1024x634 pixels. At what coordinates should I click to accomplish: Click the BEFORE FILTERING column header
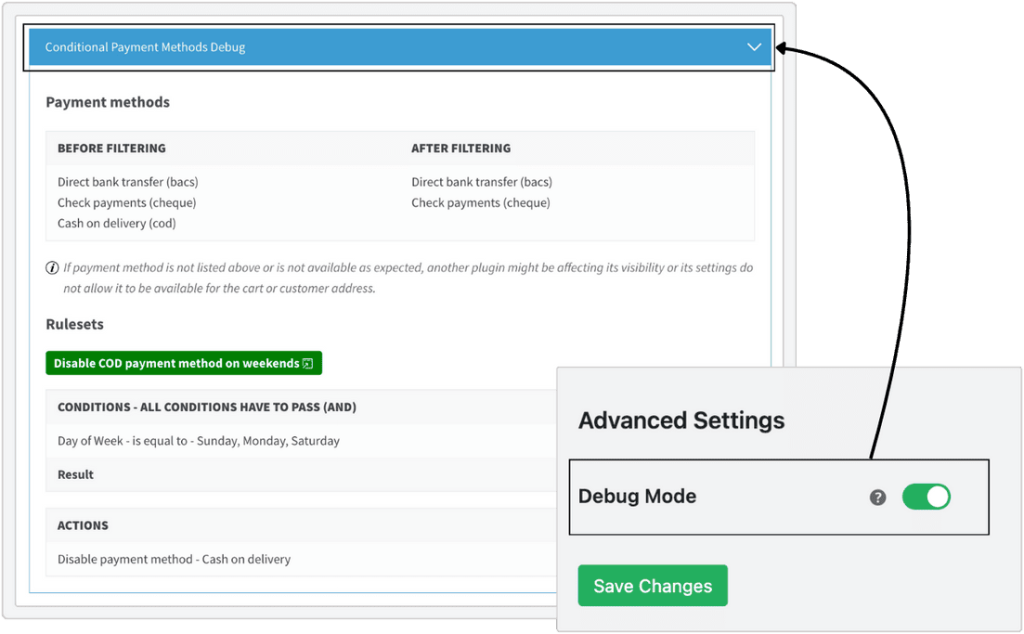(x=112, y=148)
